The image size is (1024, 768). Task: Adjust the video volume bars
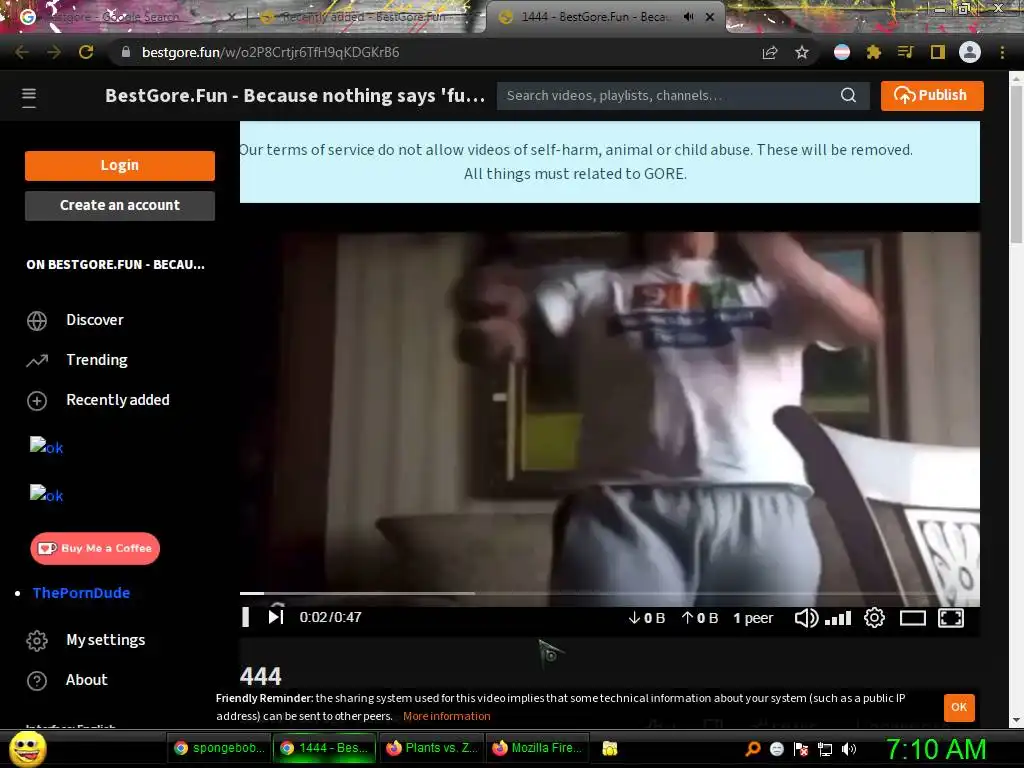pyautogui.click(x=838, y=618)
